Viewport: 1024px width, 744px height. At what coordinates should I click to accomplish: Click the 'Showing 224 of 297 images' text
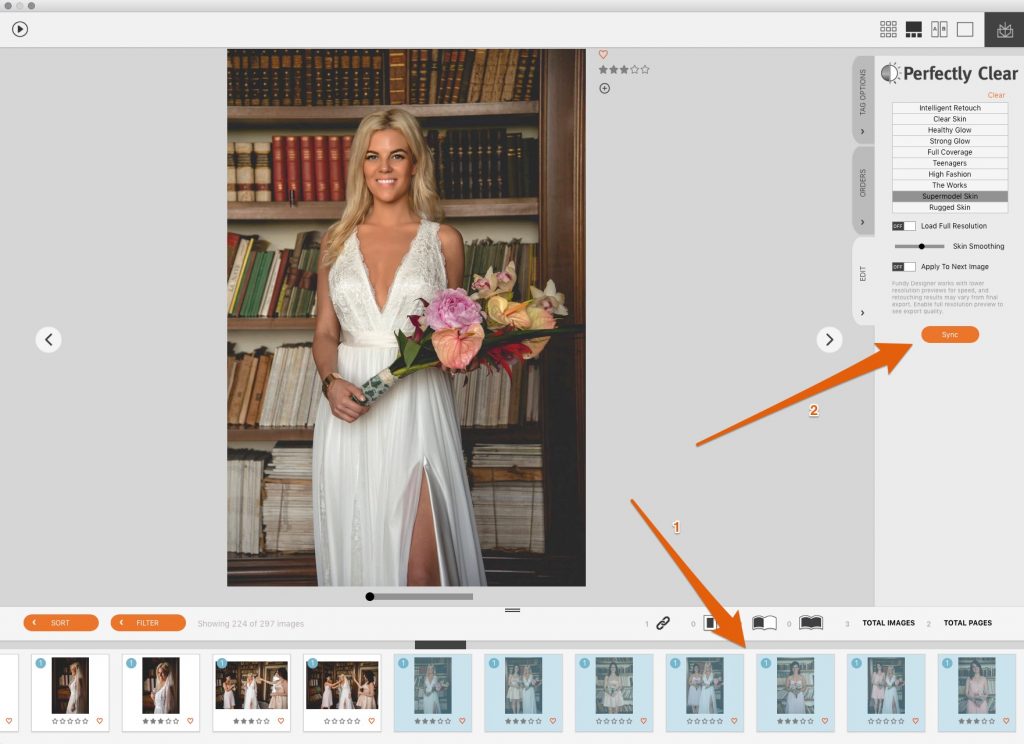(251, 624)
